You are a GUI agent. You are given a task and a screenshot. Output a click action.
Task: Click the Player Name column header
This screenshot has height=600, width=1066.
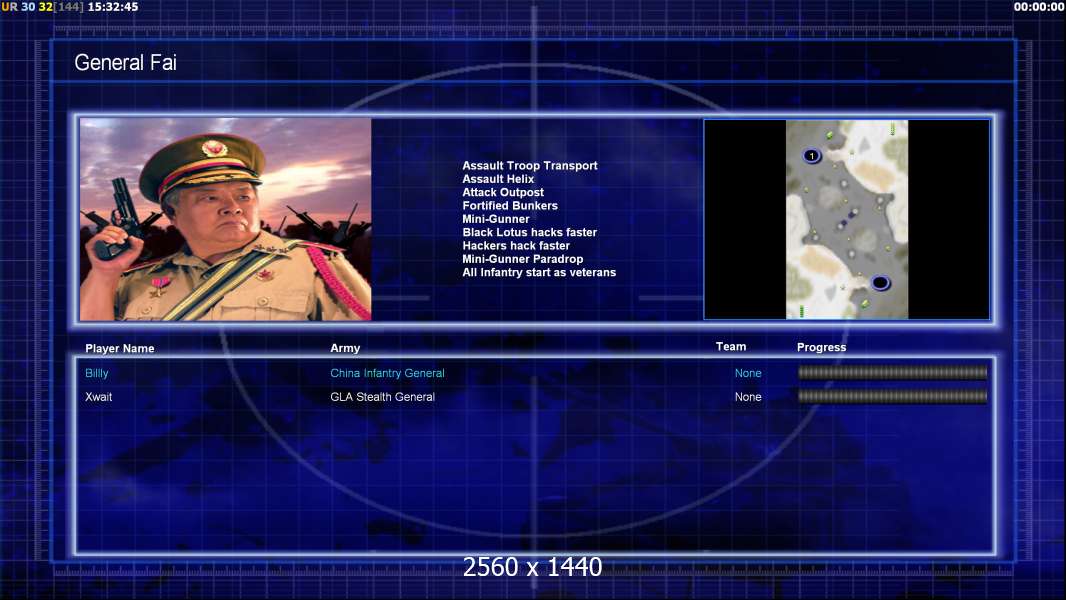point(120,348)
